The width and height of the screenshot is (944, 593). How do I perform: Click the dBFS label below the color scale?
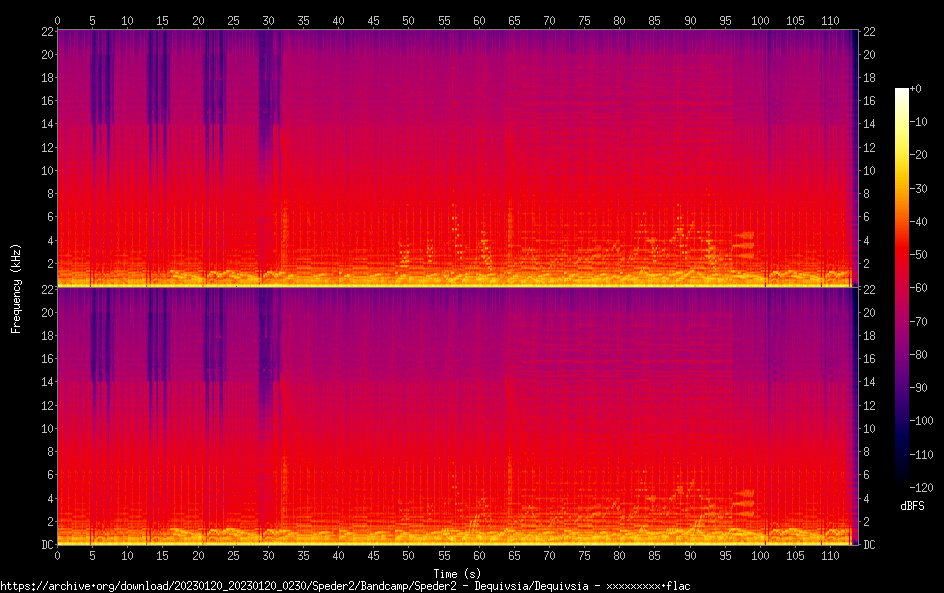coord(912,507)
